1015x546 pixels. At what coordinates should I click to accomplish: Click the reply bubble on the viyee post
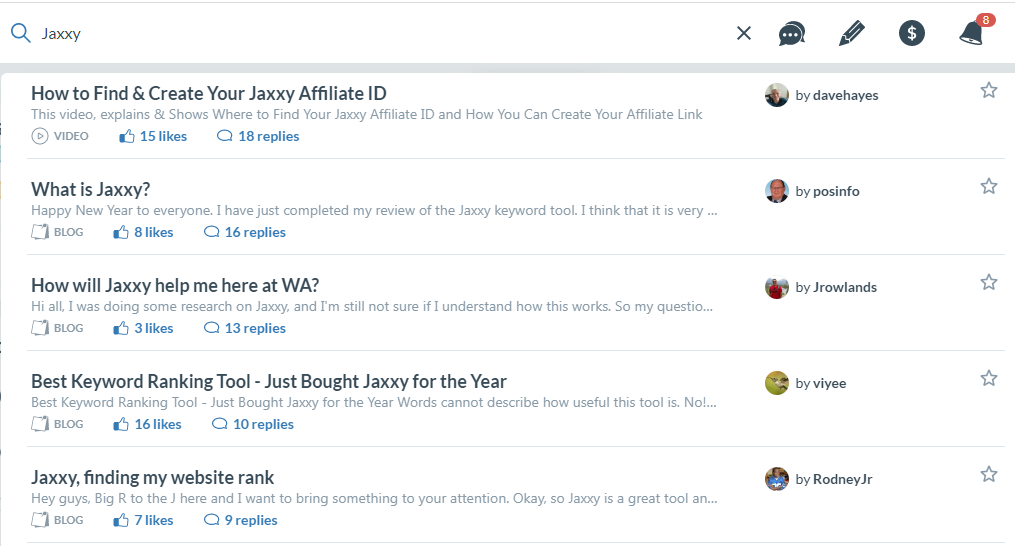coord(220,424)
